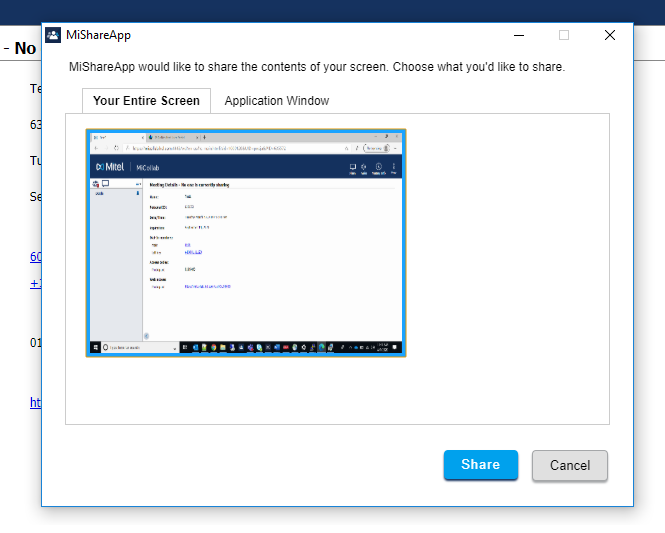Open the background link starting with 60
The image size is (665, 533).
(x=36, y=258)
